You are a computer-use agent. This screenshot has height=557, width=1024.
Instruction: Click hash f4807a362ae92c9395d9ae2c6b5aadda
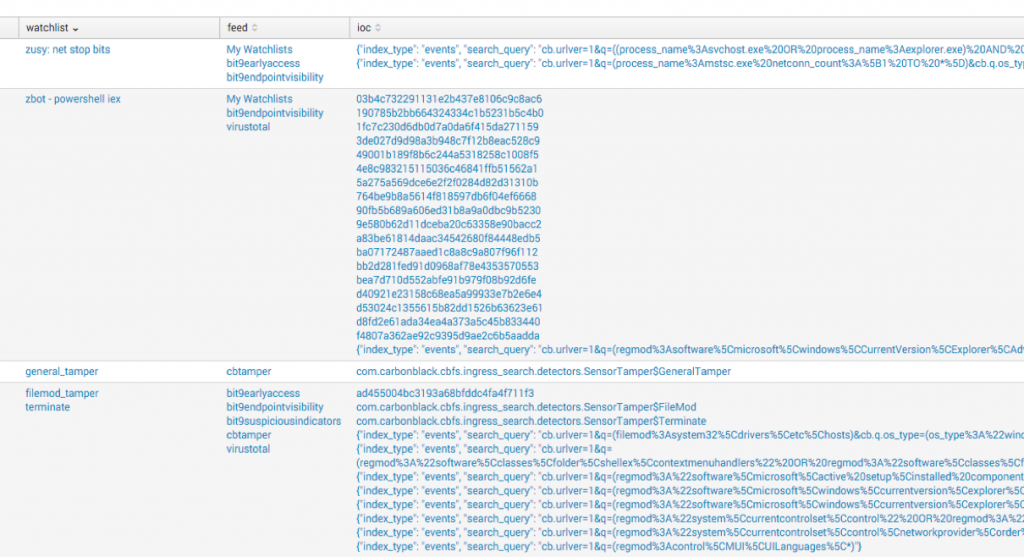(x=448, y=337)
